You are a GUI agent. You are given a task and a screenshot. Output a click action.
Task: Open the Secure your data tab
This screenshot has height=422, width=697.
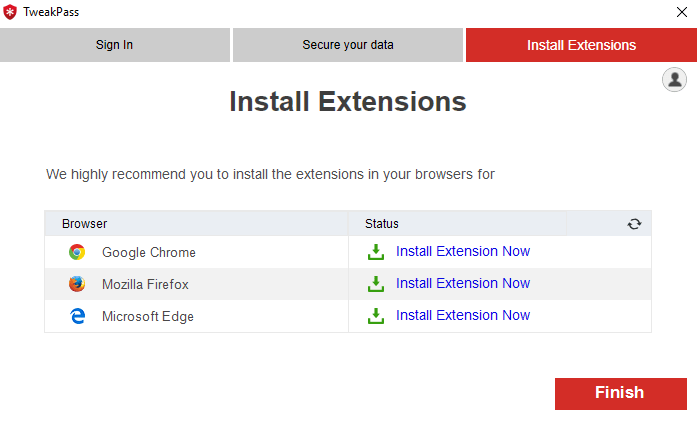pyautogui.click(x=348, y=45)
